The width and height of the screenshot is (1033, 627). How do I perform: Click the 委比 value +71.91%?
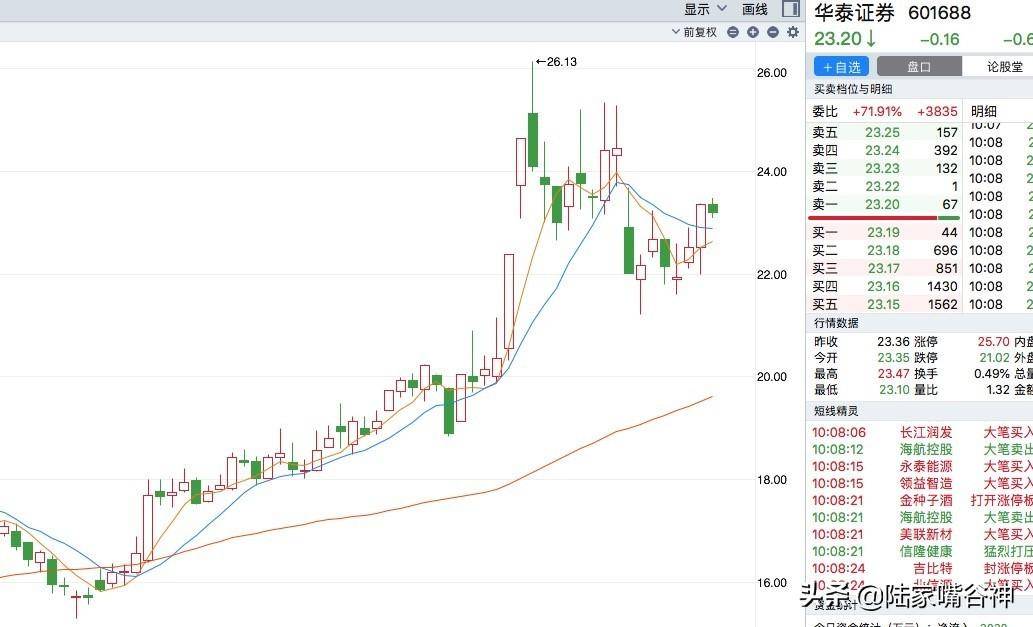pos(877,111)
